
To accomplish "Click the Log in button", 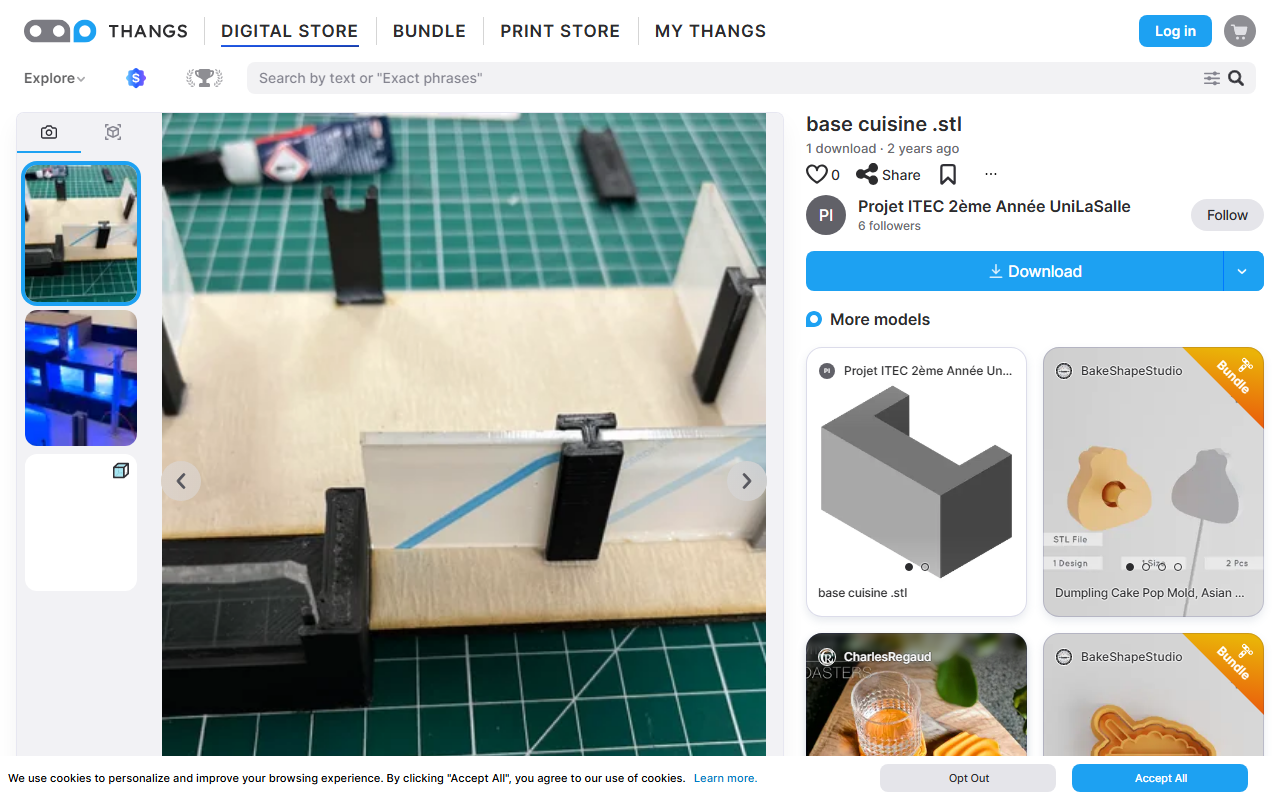I will [1175, 31].
